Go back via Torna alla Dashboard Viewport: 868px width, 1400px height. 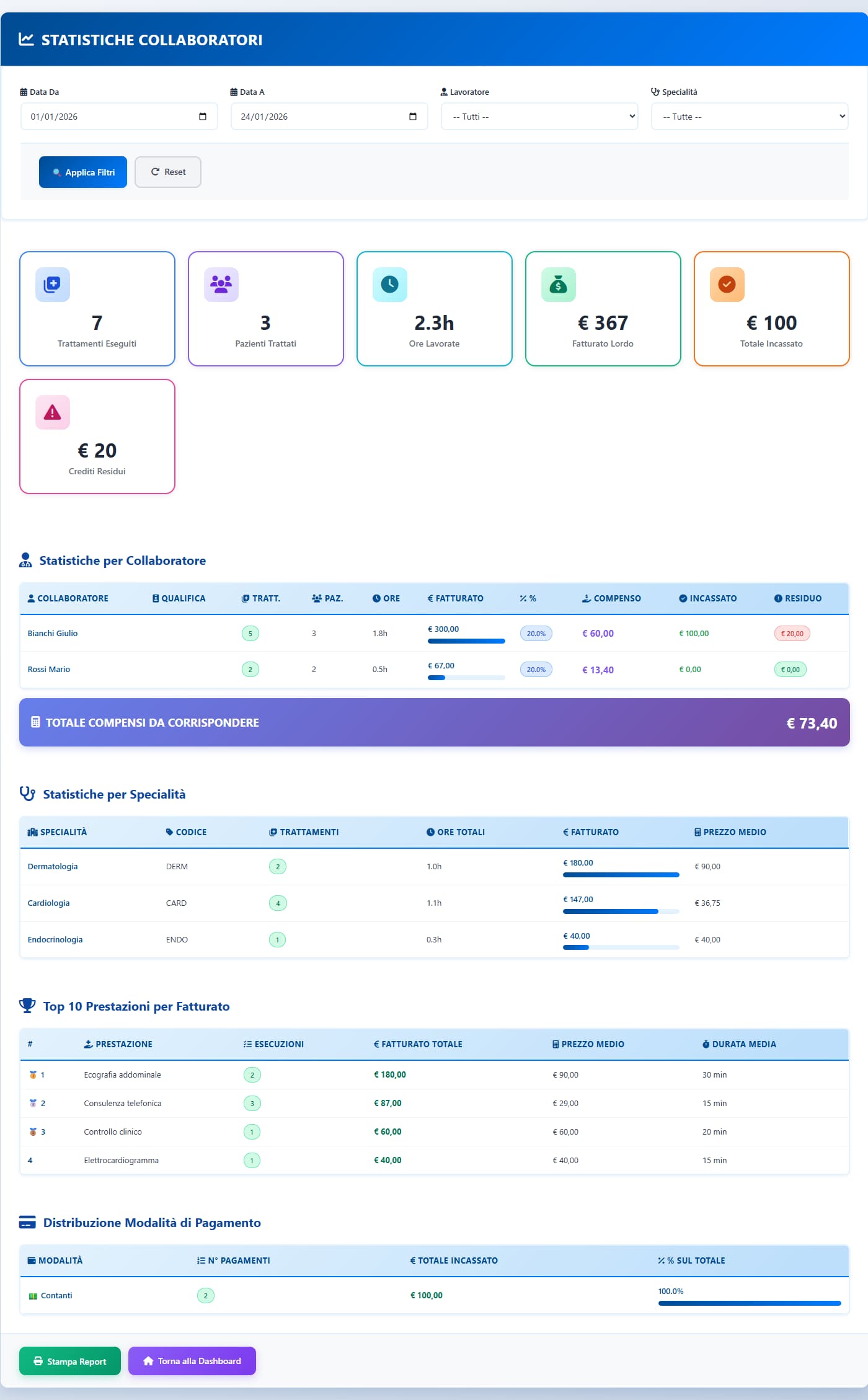coord(192,1361)
